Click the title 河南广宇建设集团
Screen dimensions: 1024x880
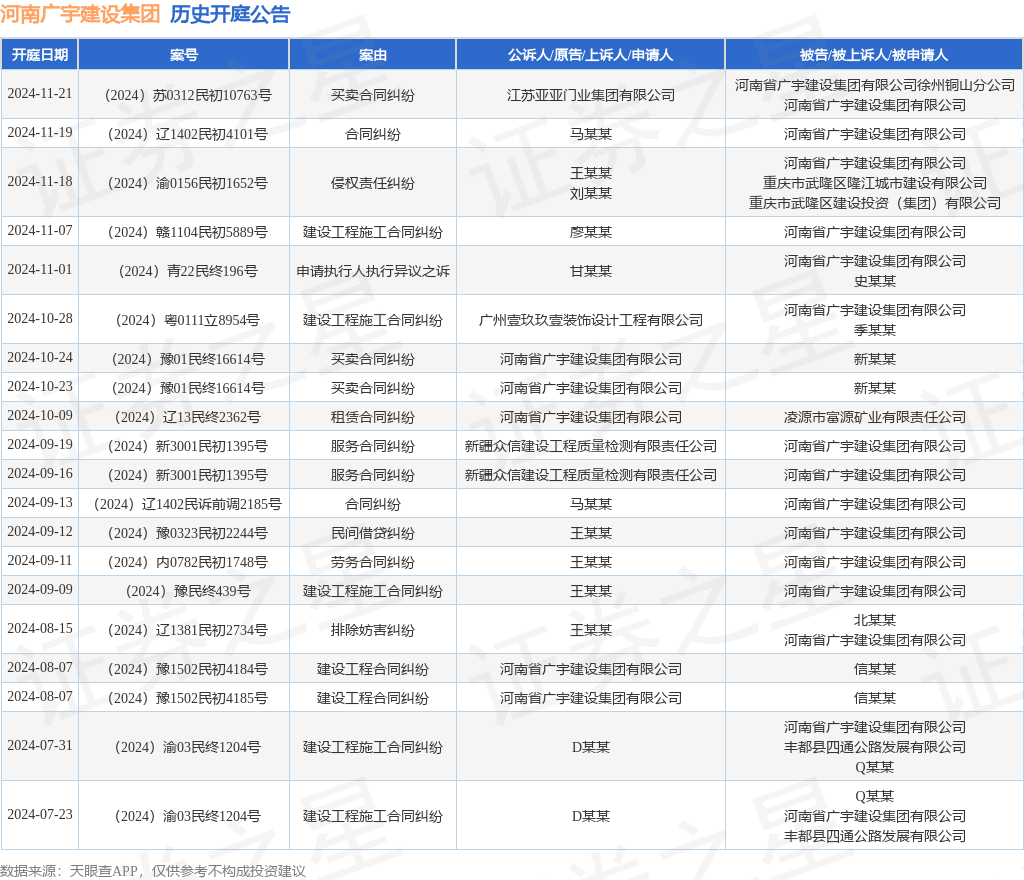point(80,14)
